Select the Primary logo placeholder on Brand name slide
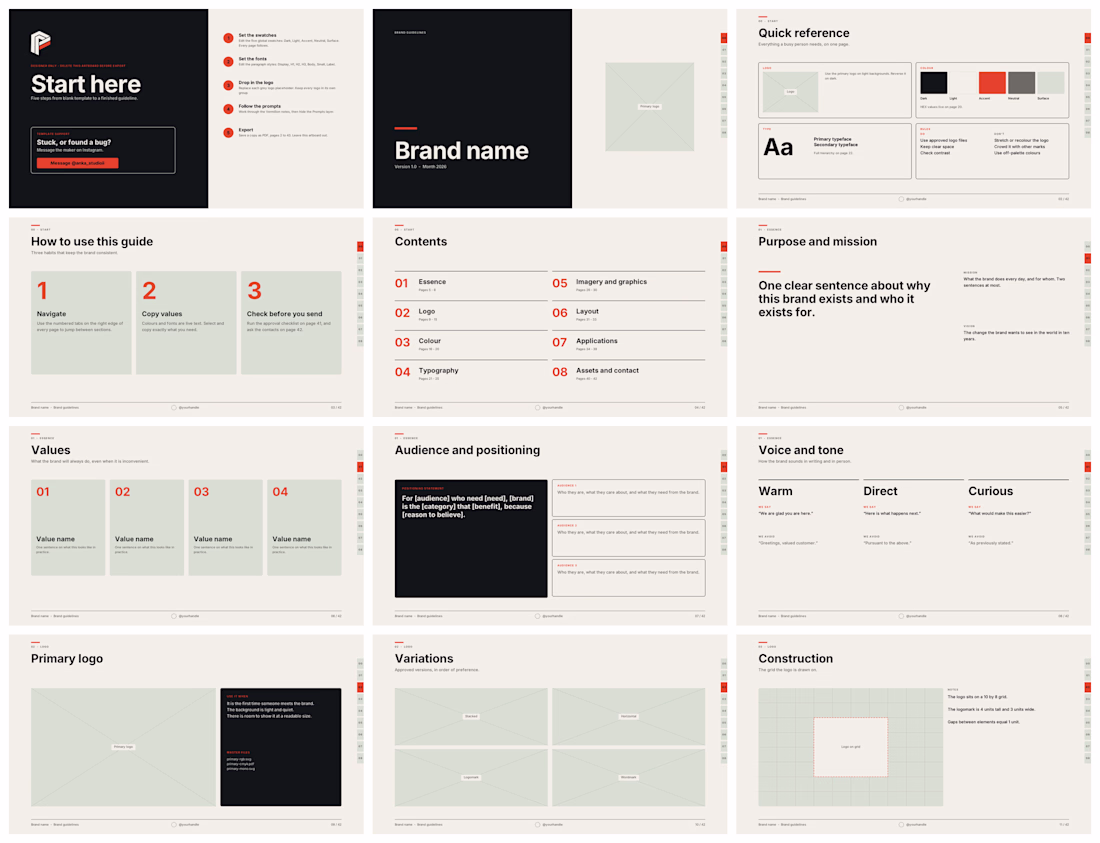Screen dimensions: 1100x843 point(650,107)
